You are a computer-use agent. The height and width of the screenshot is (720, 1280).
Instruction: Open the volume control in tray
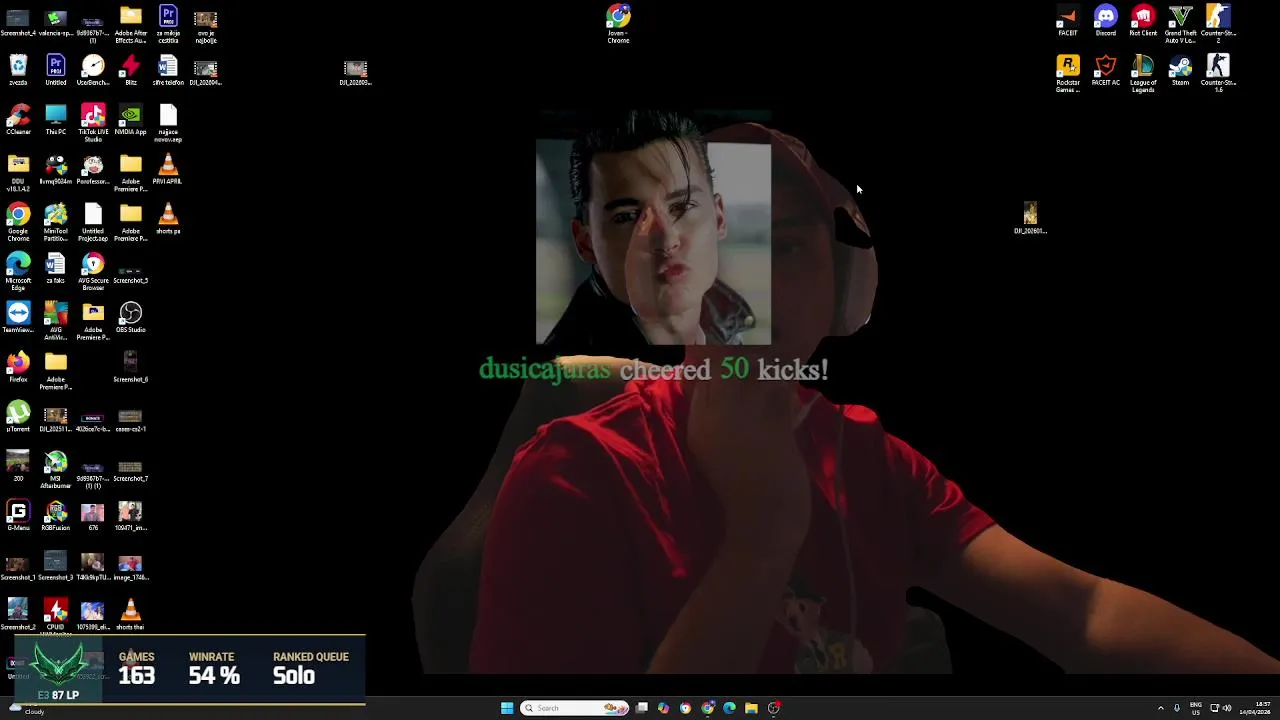point(1226,708)
